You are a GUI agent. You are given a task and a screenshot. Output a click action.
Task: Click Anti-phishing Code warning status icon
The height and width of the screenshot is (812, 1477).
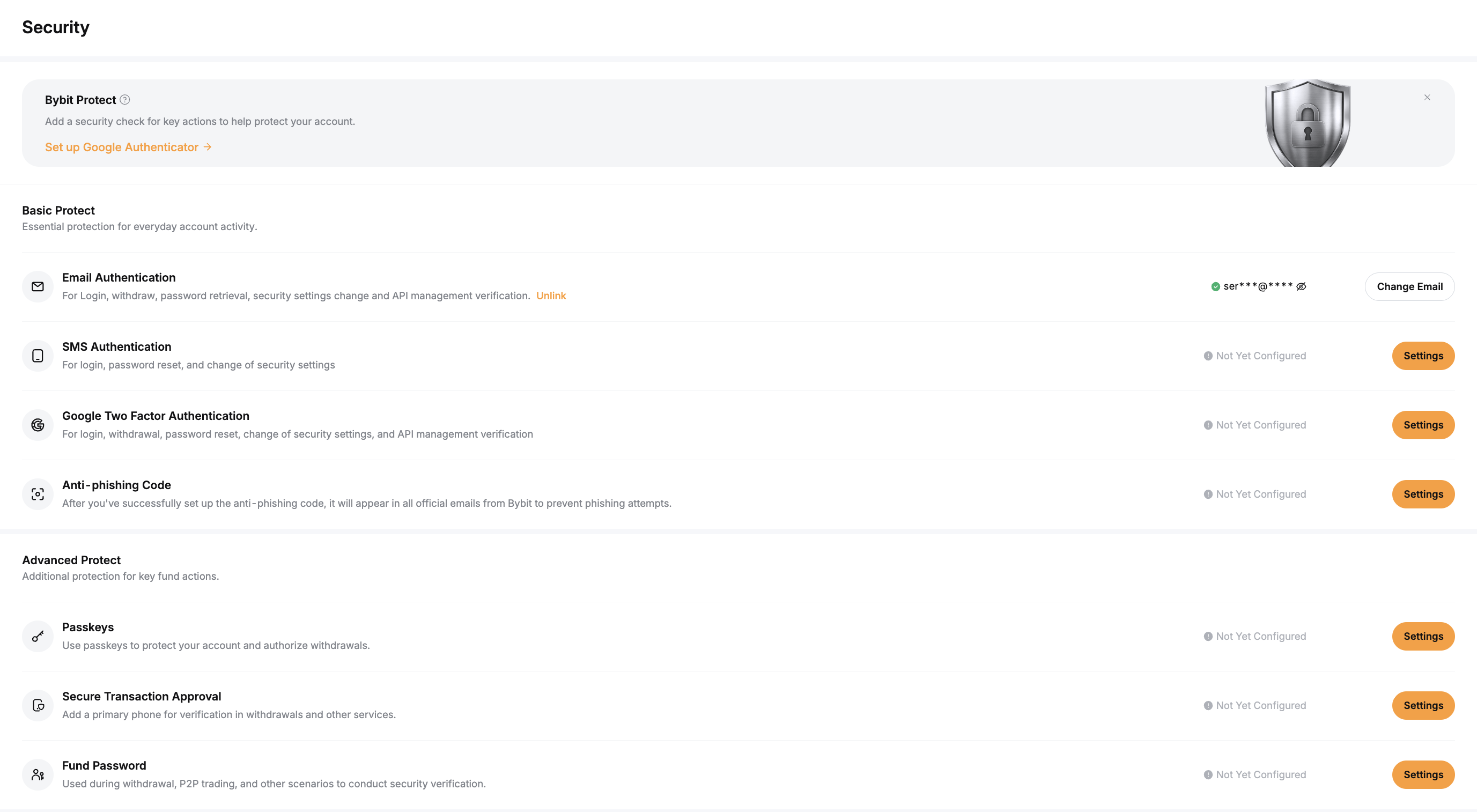1208,494
